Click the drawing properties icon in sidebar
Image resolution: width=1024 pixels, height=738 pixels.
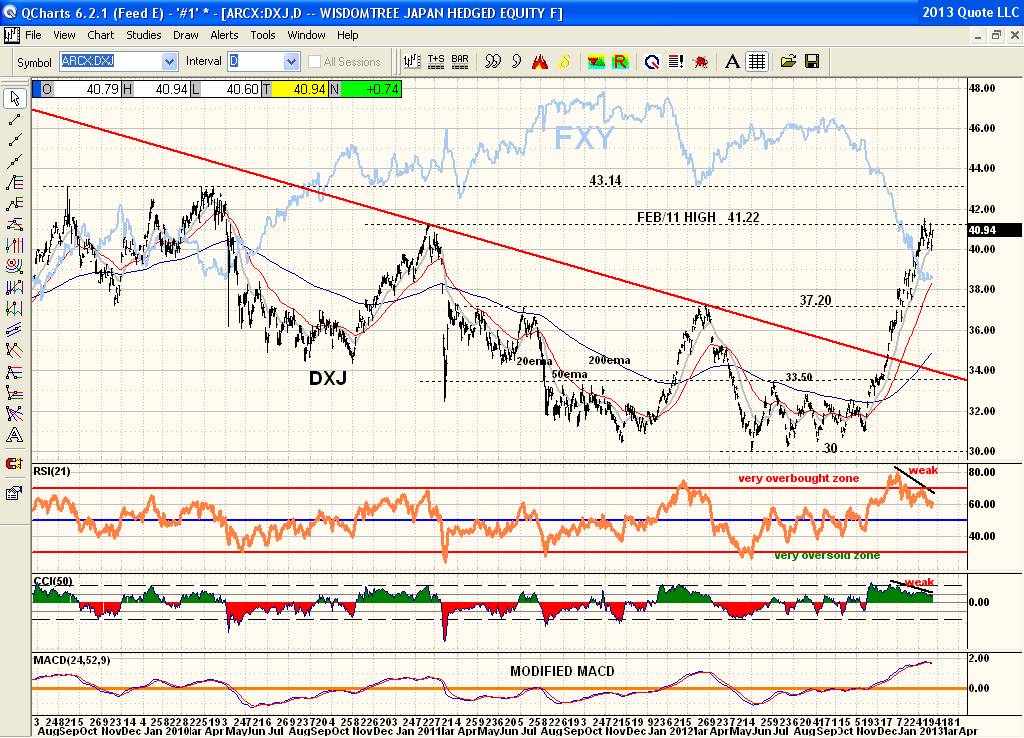tap(14, 492)
